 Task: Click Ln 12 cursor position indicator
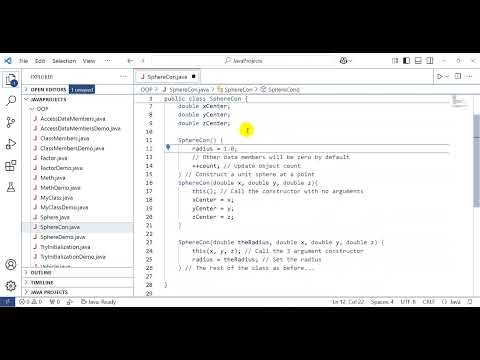pyautogui.click(x=348, y=302)
